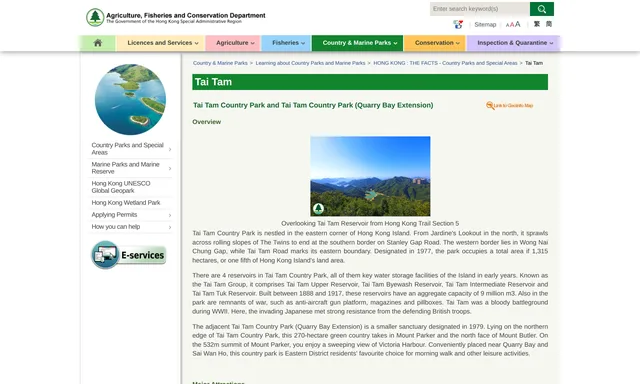Select the medium text size A

click(x=512, y=25)
